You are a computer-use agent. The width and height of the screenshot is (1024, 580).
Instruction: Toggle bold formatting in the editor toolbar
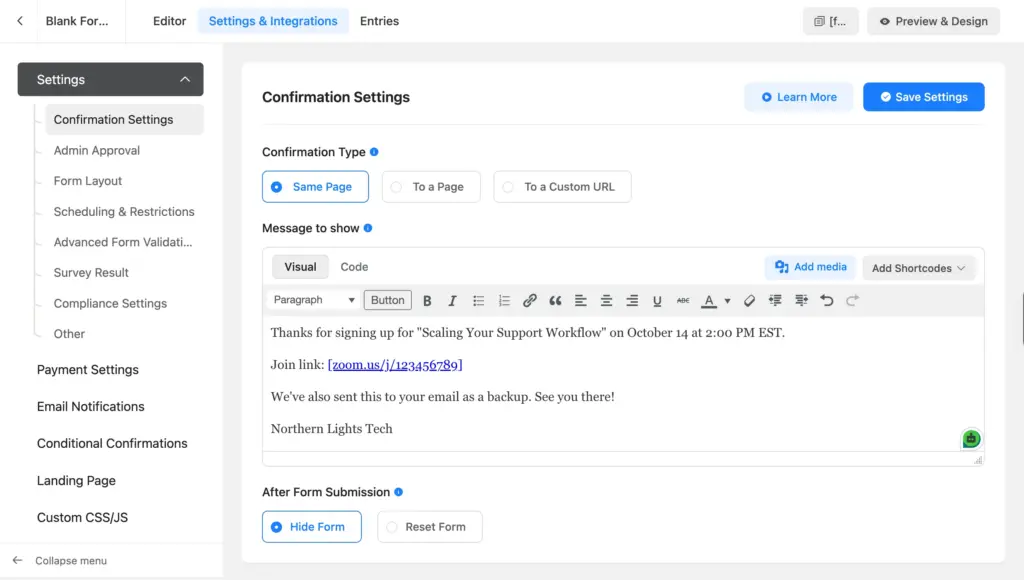(x=426, y=300)
